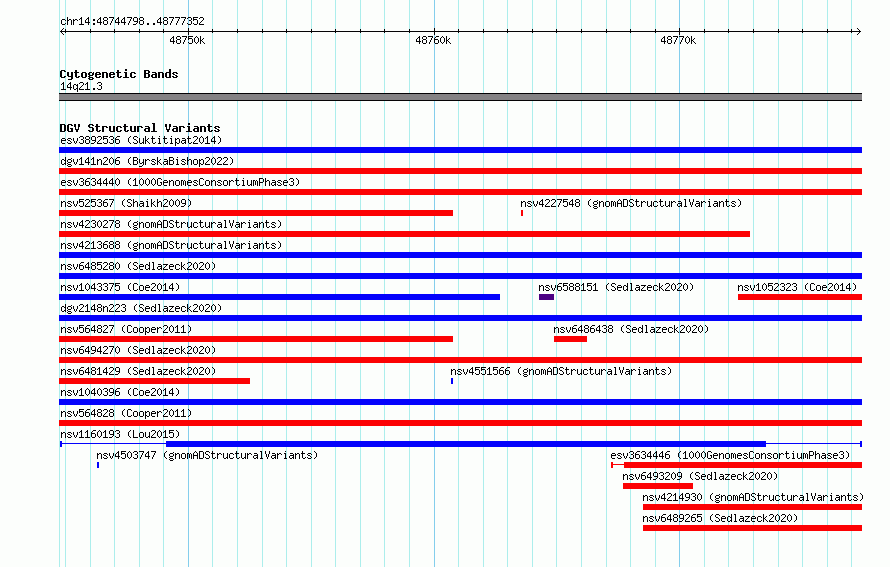Select the blue bar under nsv4213688
Image resolution: width=890 pixels, height=567 pixels.
coord(460,255)
